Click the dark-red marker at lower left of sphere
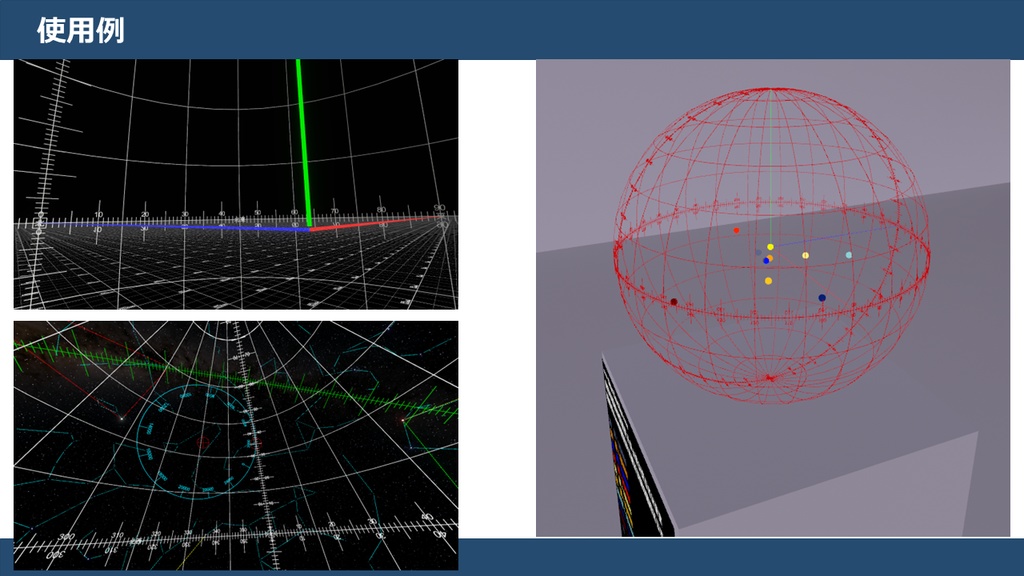This screenshot has height=576, width=1024. [676, 300]
